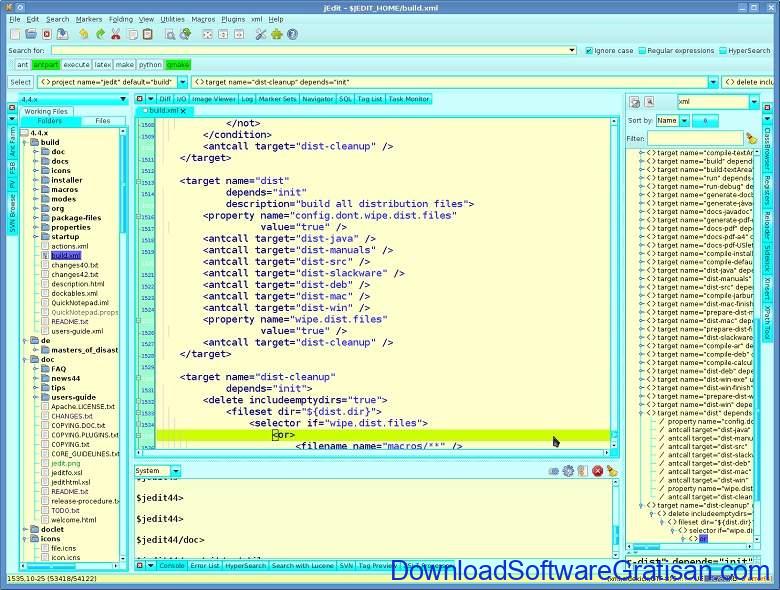780x590 pixels.
Task: Click the magnifier icon in the structure panel
Action: (649, 102)
